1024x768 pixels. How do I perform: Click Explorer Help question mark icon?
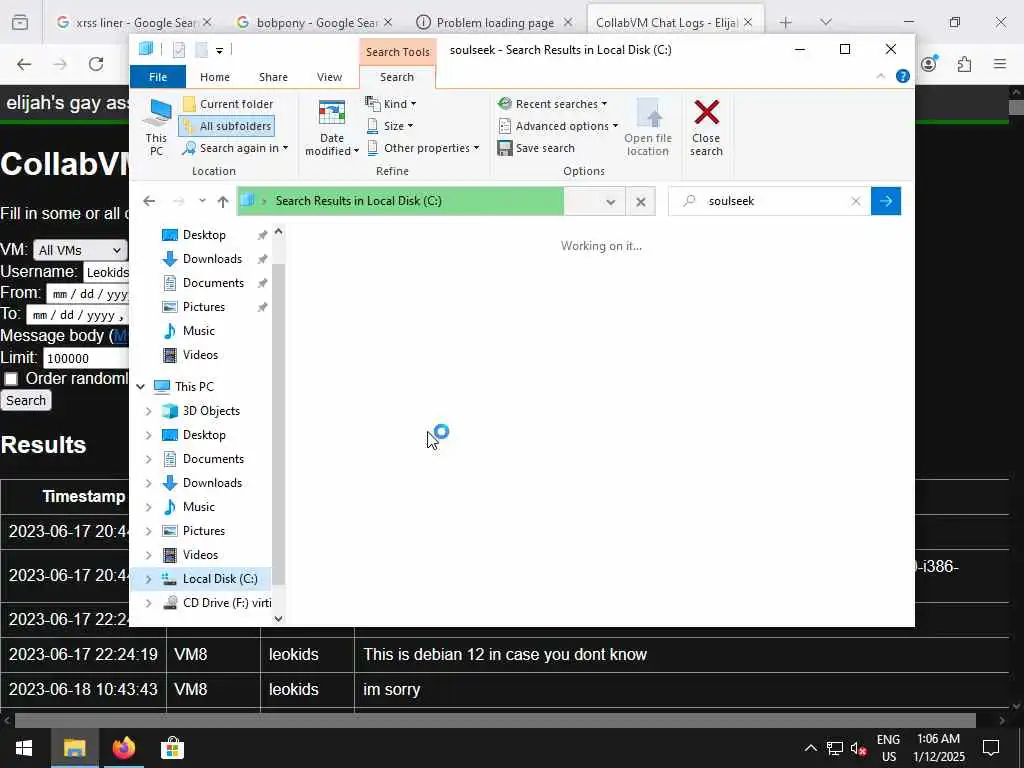[x=903, y=76]
